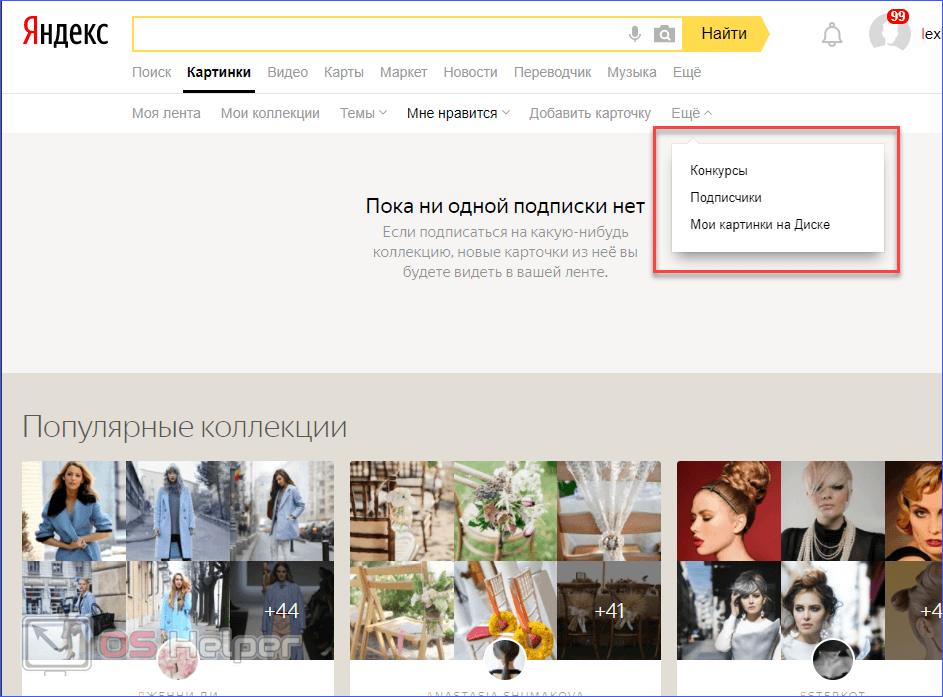Switch to Поиск tab
Viewport: 943px width, 697px height.
(x=152, y=72)
